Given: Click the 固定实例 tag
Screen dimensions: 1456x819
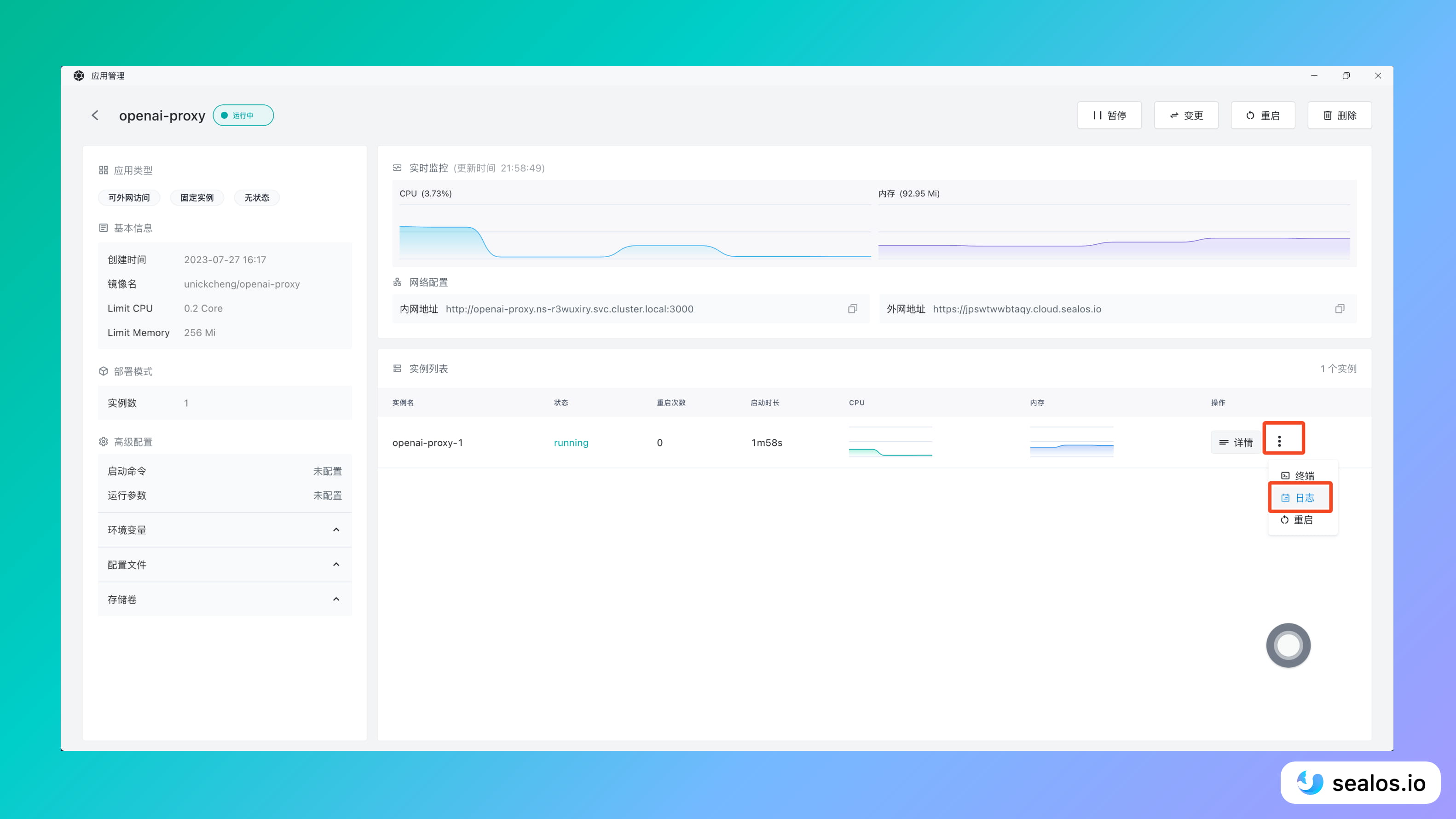Looking at the screenshot, I should 197,197.
